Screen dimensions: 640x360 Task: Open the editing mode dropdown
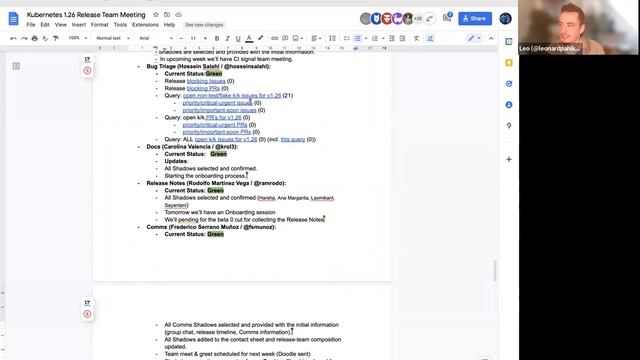474,38
